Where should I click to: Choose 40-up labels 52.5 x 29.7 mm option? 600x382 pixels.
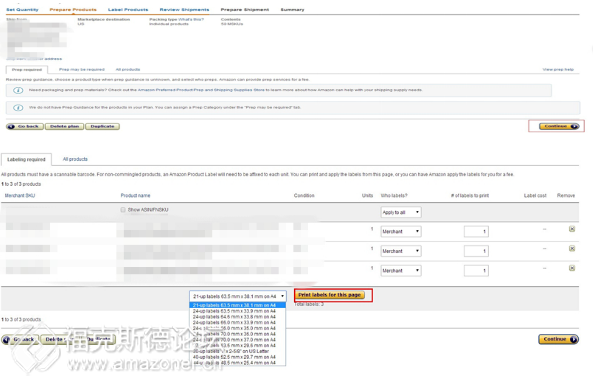[x=238, y=357]
